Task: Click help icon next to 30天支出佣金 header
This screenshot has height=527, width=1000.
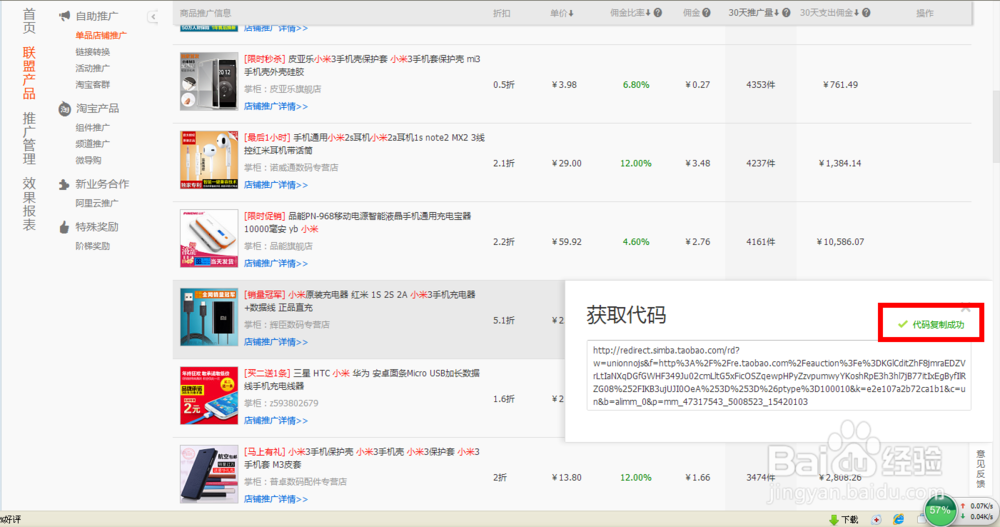Action: click(865, 13)
